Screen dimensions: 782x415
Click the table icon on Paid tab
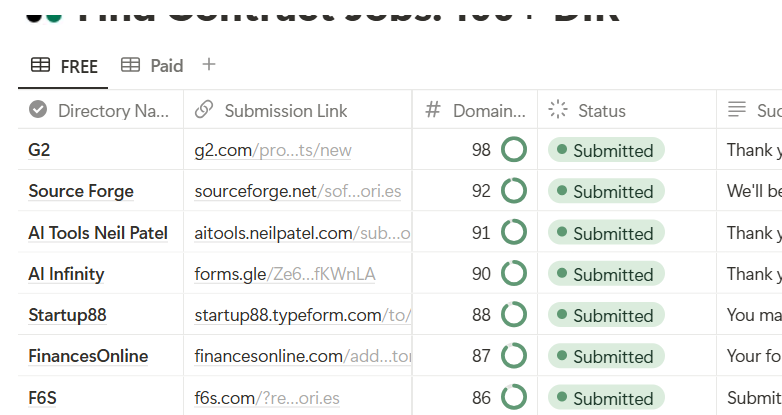click(x=130, y=65)
